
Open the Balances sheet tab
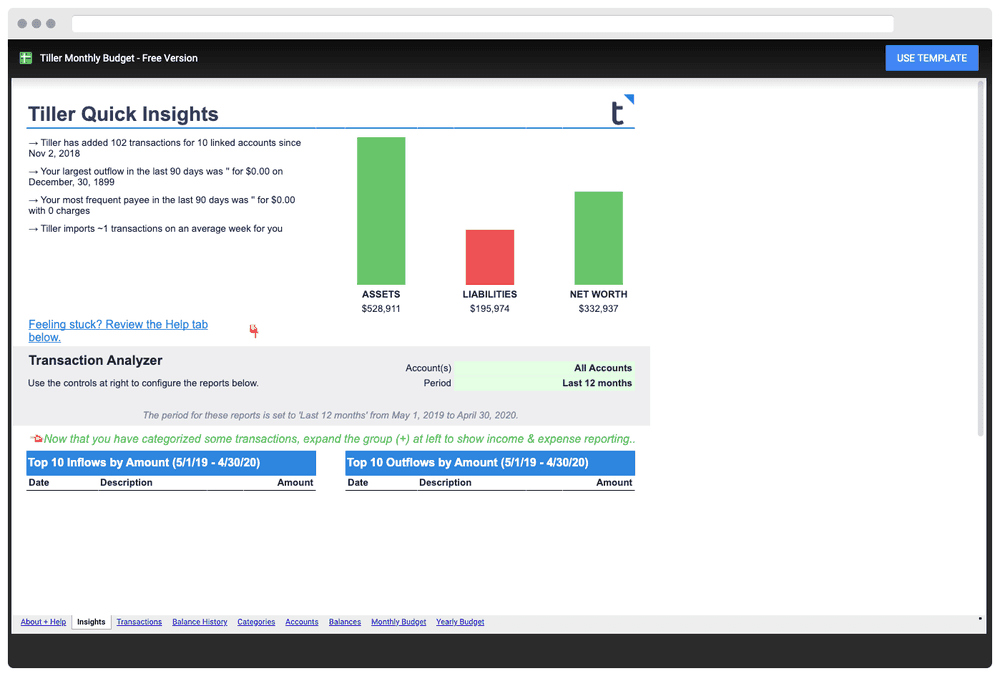coord(345,622)
